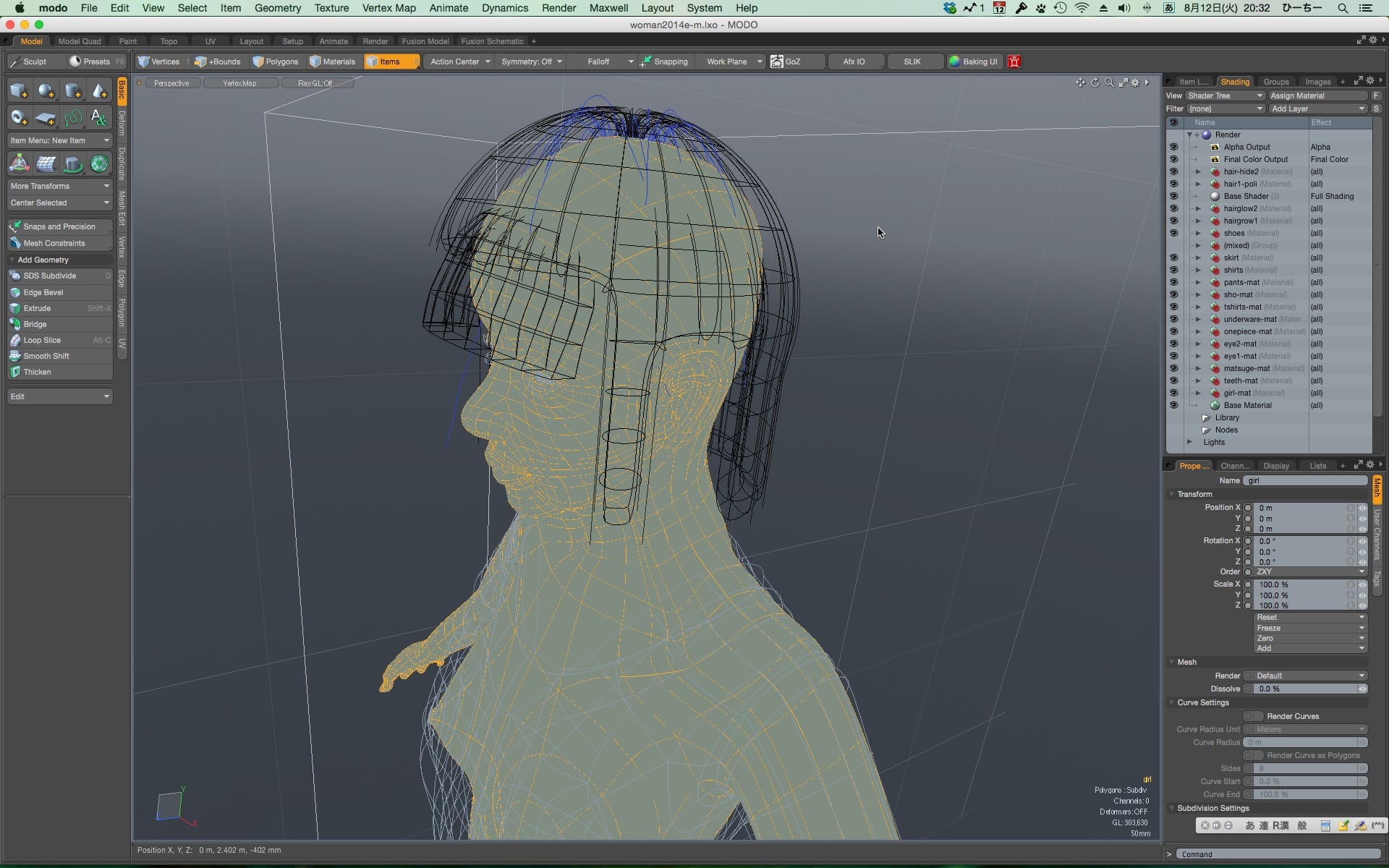Select the Transform tool icon
This screenshot has height=868, width=1389.
tap(19, 163)
